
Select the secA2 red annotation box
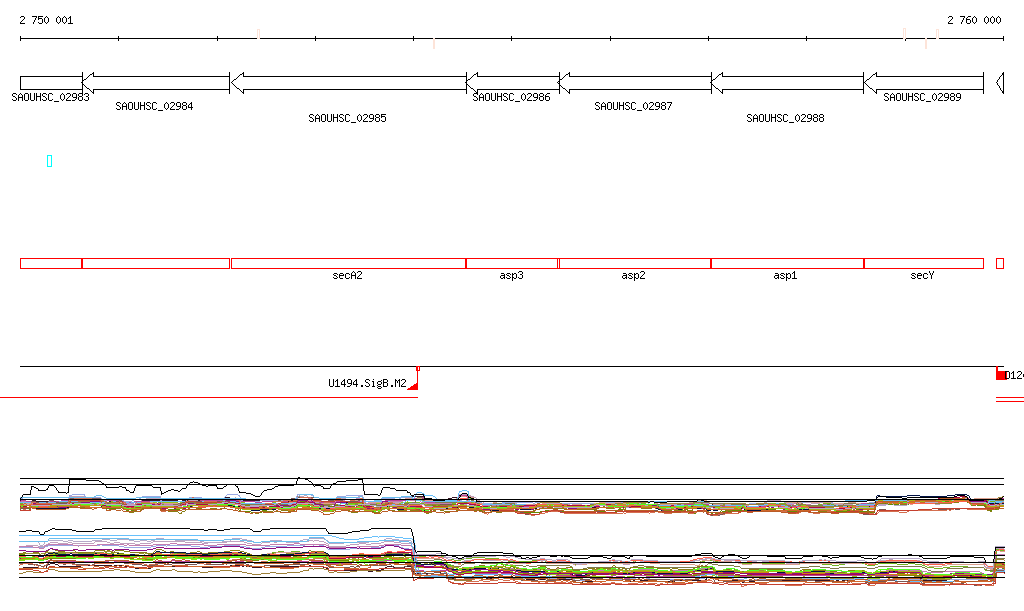coord(348,263)
